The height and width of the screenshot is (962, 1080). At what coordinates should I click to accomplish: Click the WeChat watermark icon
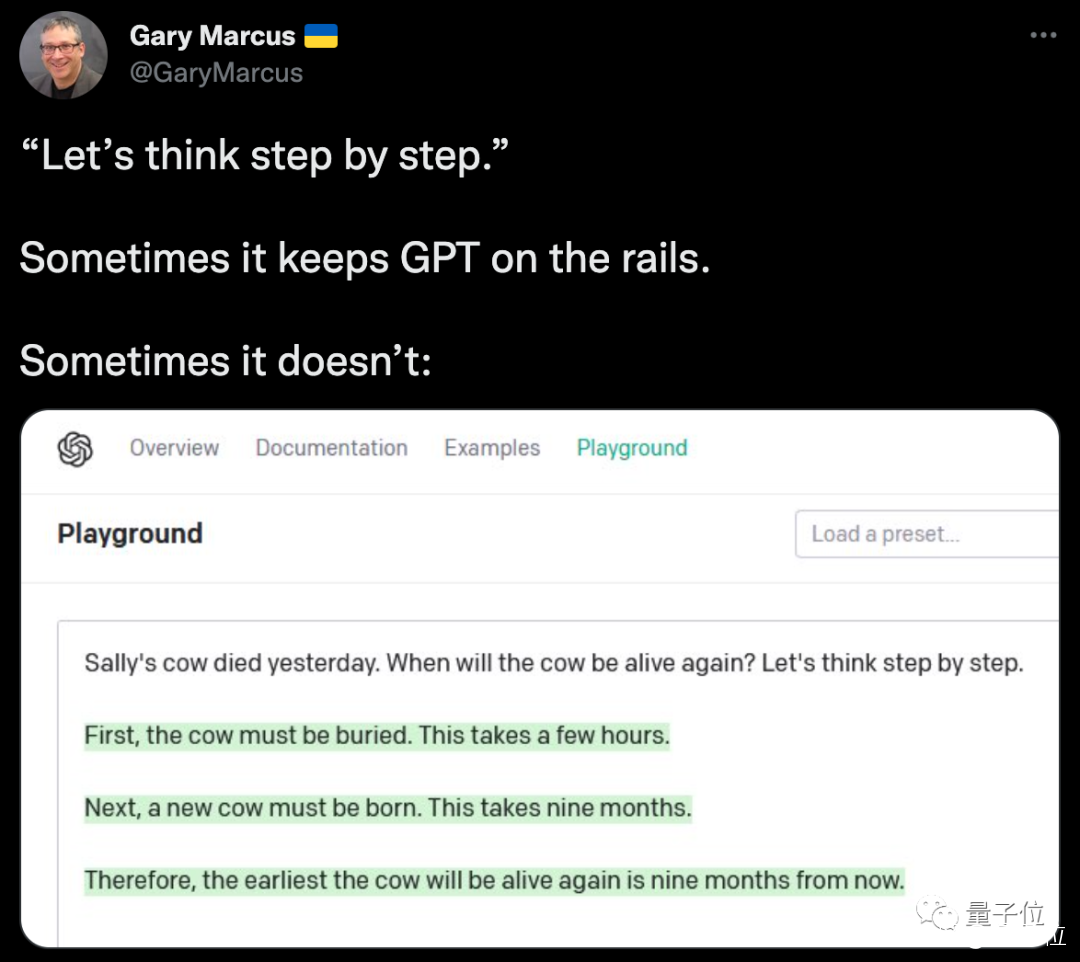(x=939, y=913)
